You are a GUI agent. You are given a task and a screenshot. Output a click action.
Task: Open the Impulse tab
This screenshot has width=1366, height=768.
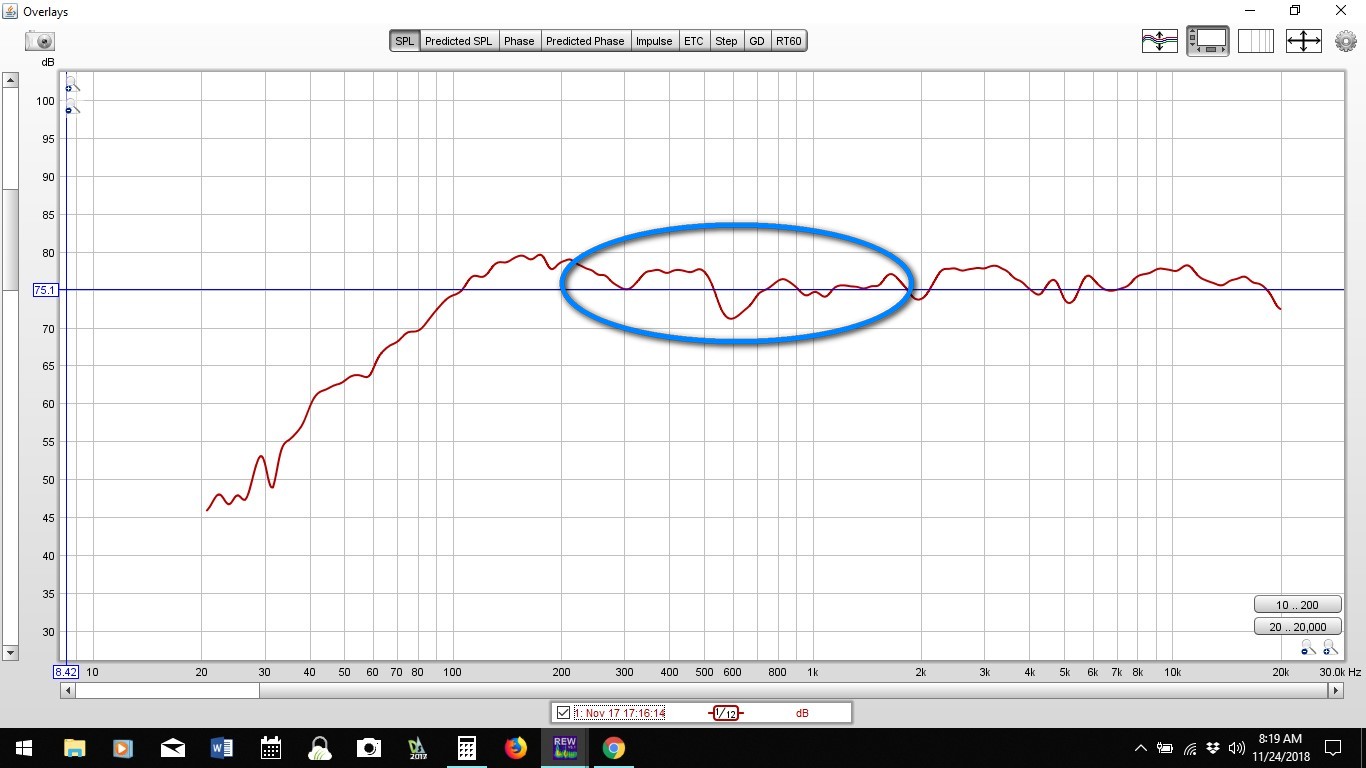point(654,41)
